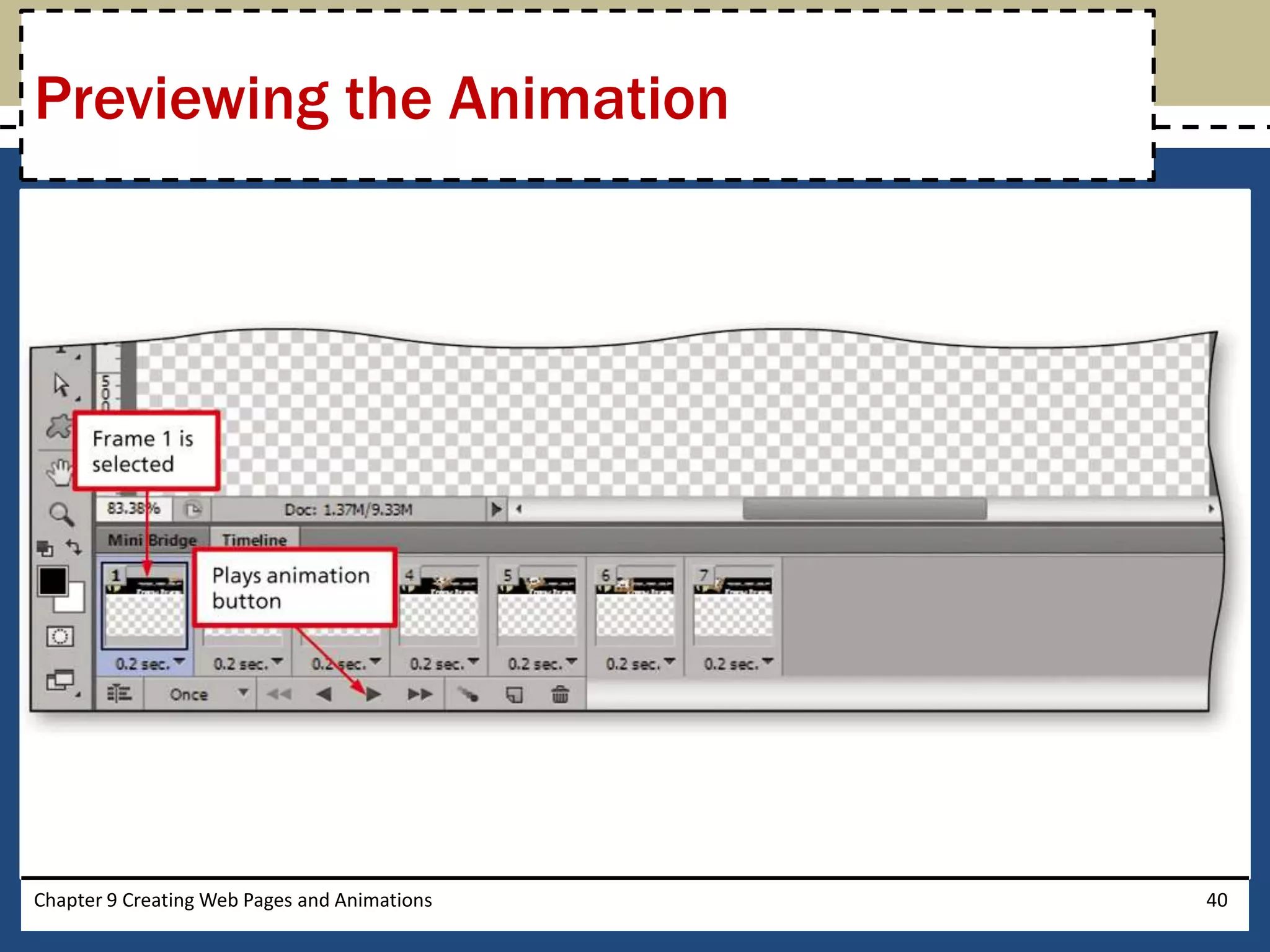Click the Tween animation frames icon

coord(468,694)
